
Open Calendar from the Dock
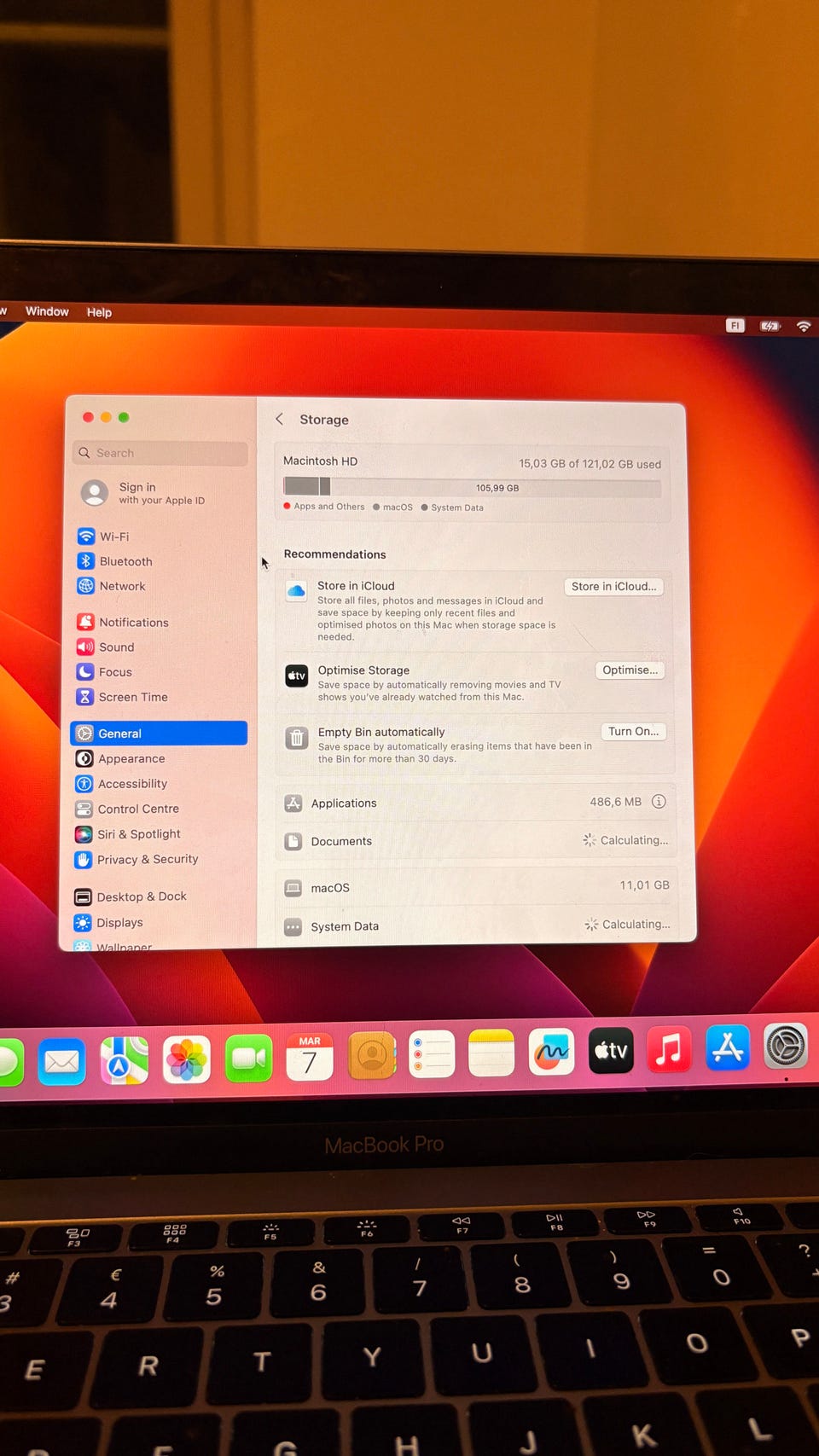click(310, 1056)
